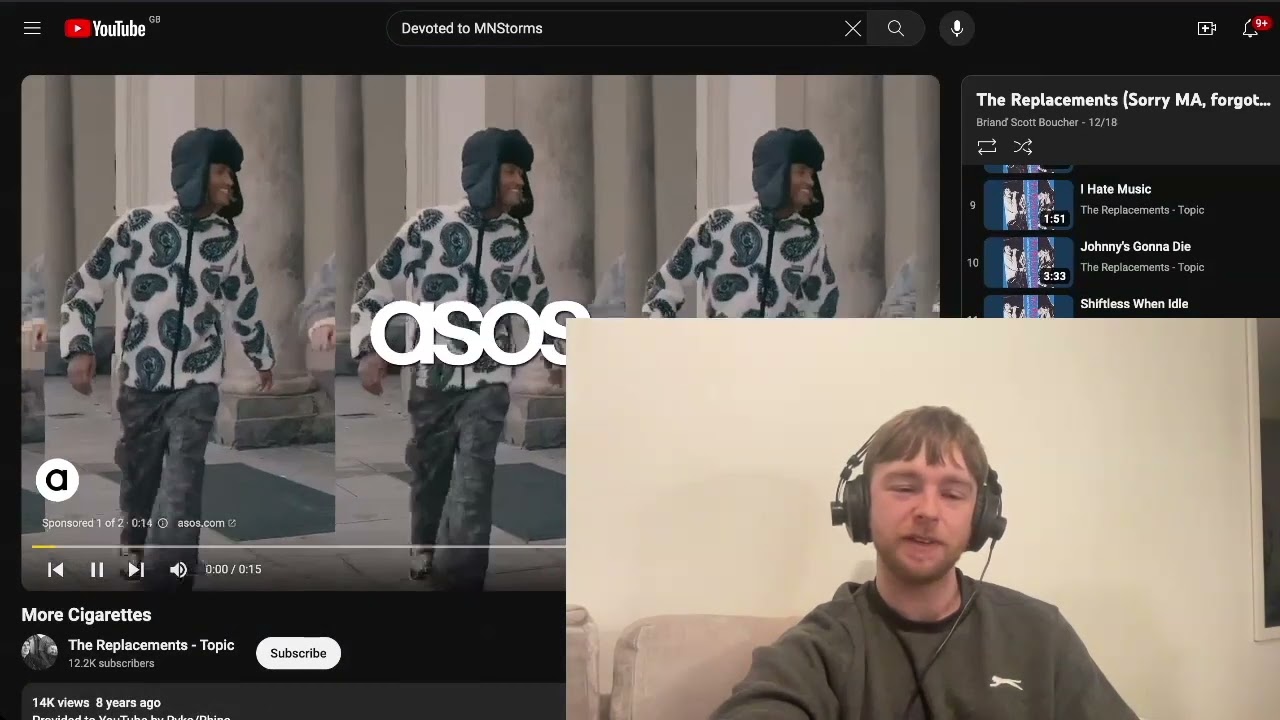Skip to previous video
The height and width of the screenshot is (720, 1280).
coord(56,569)
